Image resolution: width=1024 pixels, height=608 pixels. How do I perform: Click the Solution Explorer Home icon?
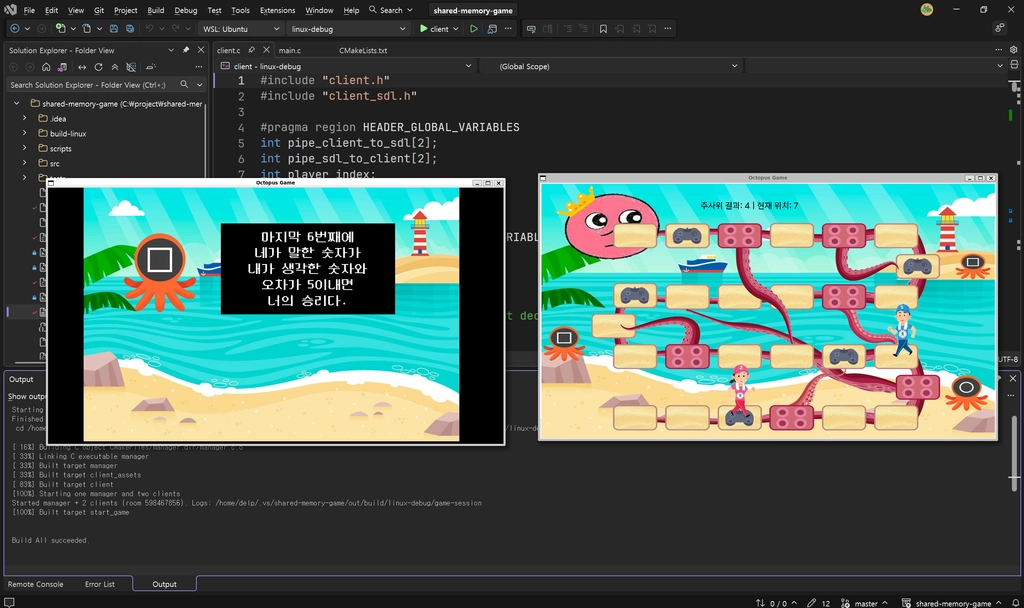pyautogui.click(x=46, y=67)
